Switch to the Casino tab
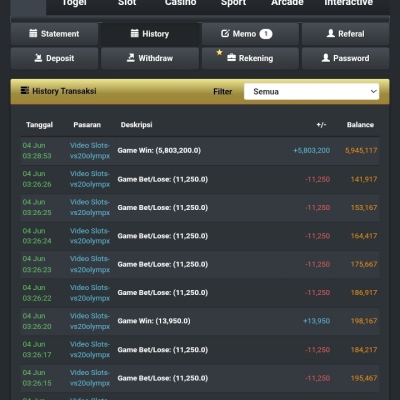400x400 pixels. (180, 3)
